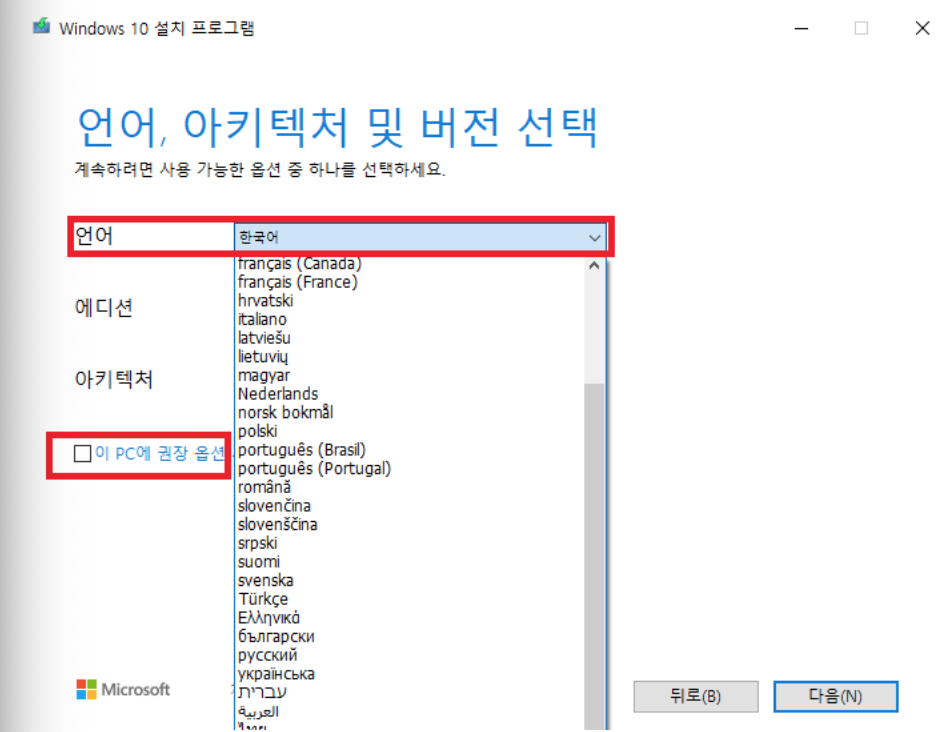Select 'português (Portugal)' option

tap(410, 469)
